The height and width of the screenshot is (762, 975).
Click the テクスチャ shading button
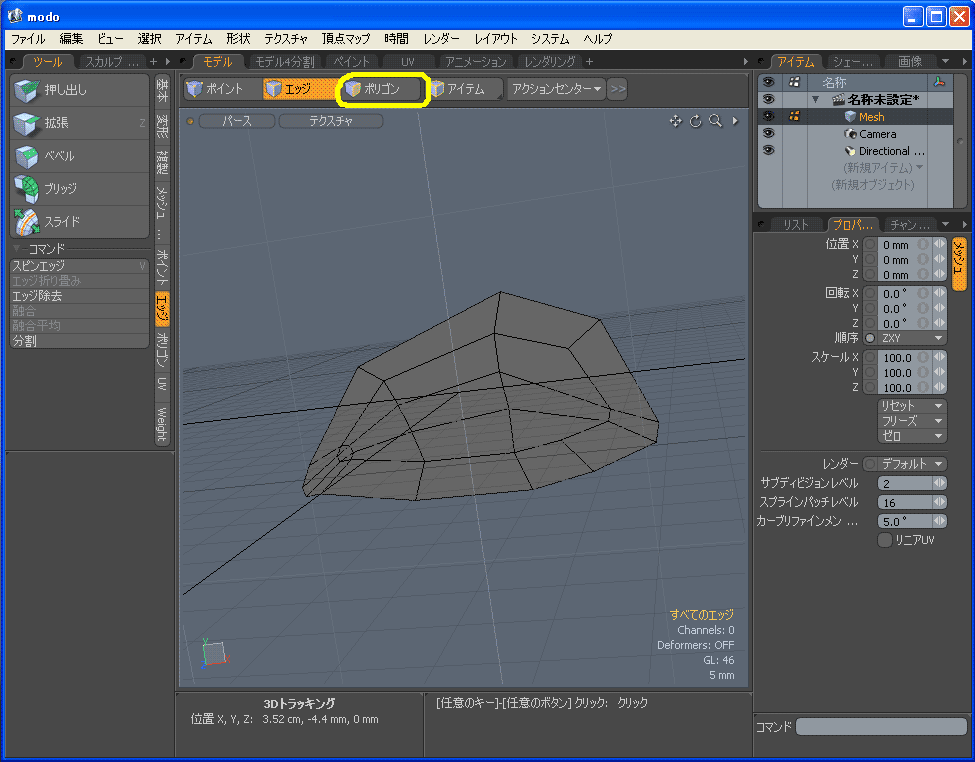click(331, 121)
